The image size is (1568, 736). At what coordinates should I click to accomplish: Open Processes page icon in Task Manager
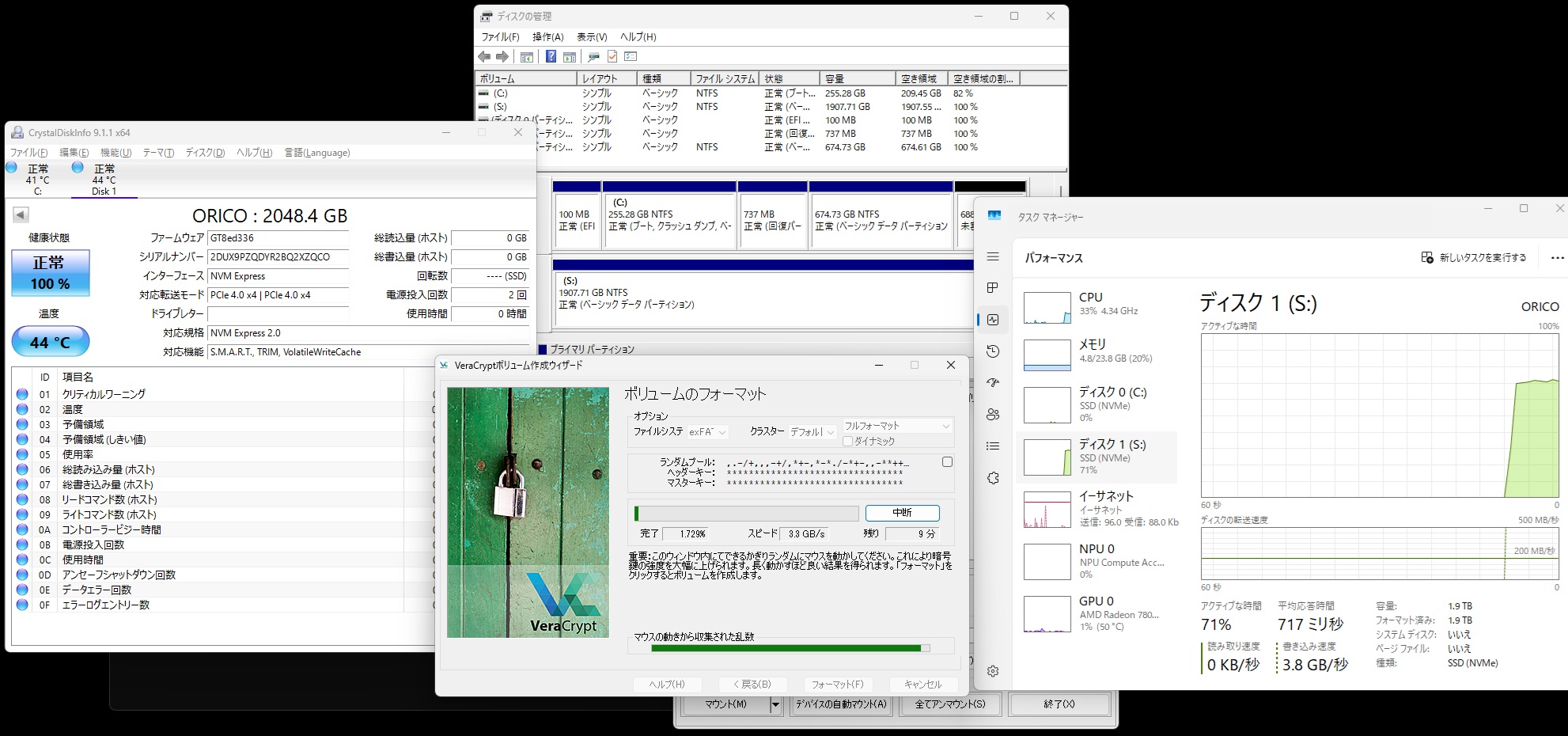pos(993,288)
